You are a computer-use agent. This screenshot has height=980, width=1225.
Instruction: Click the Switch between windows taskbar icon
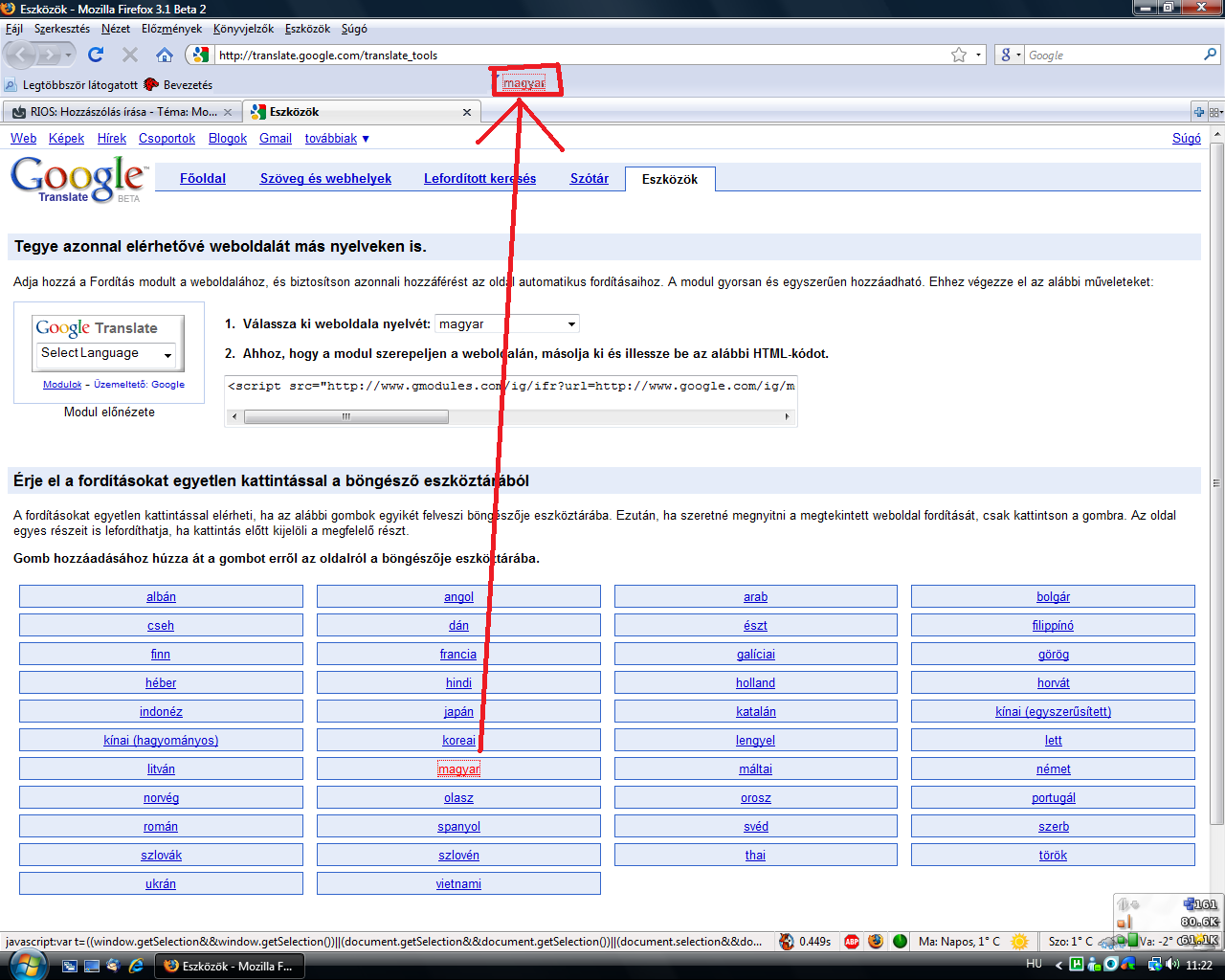click(x=70, y=966)
